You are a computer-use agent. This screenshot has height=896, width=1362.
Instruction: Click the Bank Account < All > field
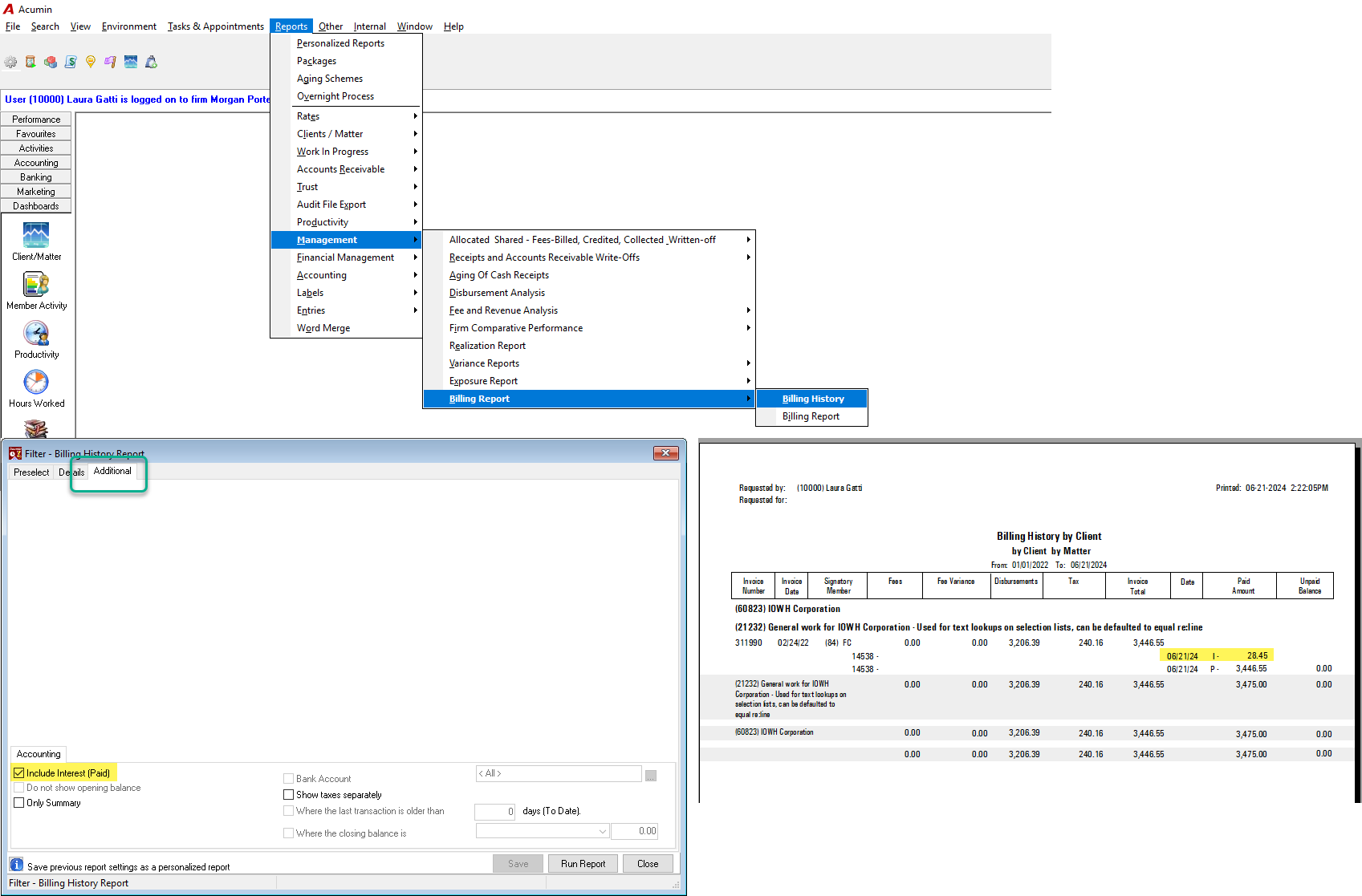coord(559,773)
